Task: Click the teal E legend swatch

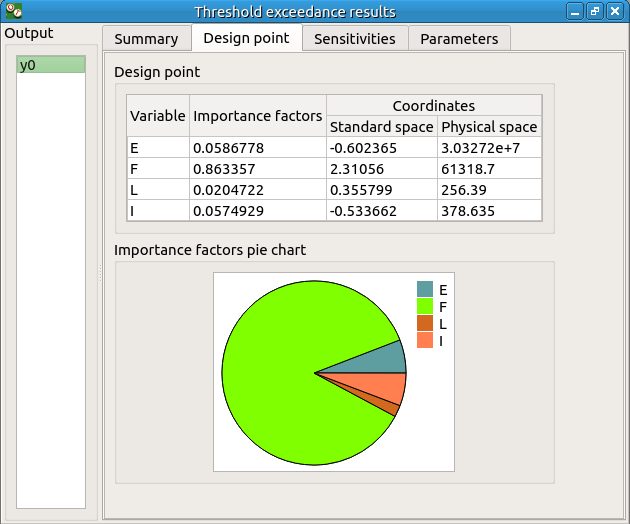Action: 425,289
